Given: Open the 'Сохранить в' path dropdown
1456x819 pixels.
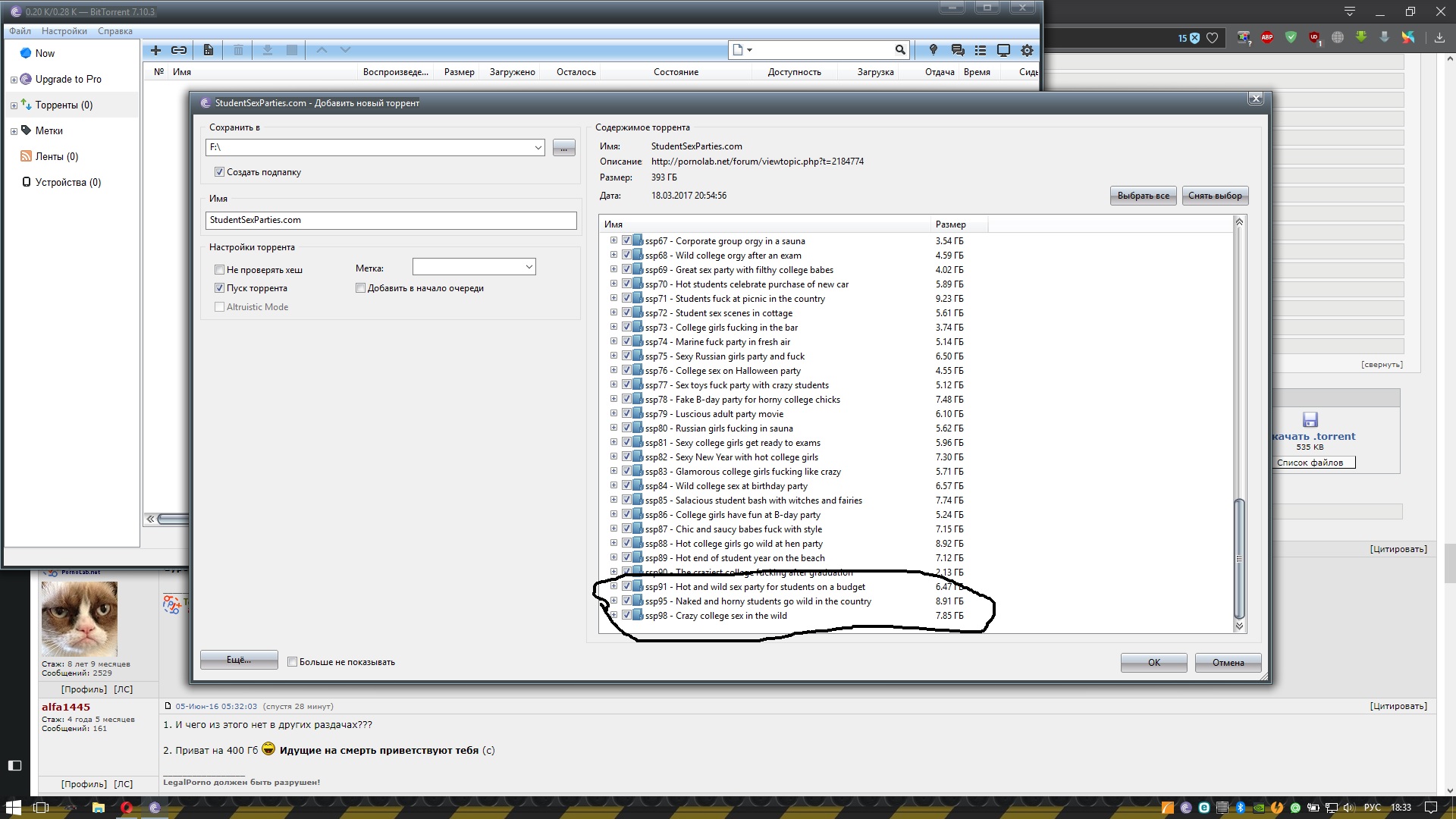Looking at the screenshot, I should [538, 148].
